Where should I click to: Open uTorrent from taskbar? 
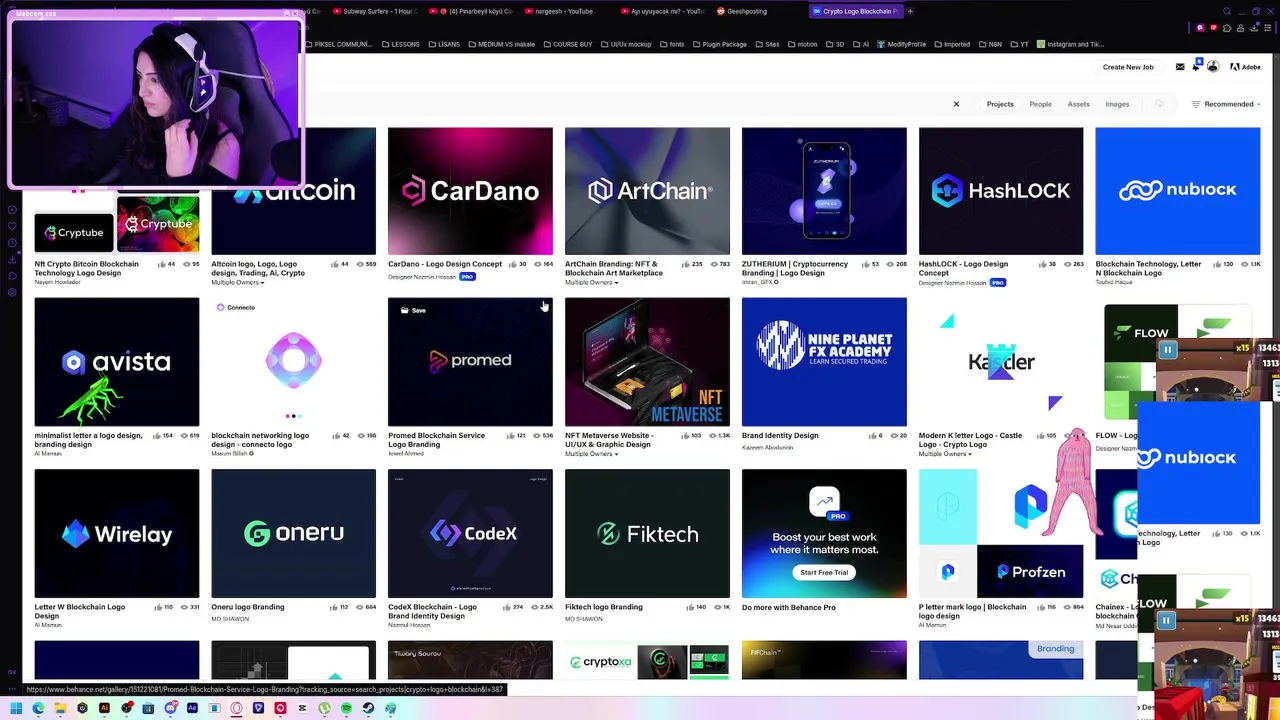tap(324, 708)
